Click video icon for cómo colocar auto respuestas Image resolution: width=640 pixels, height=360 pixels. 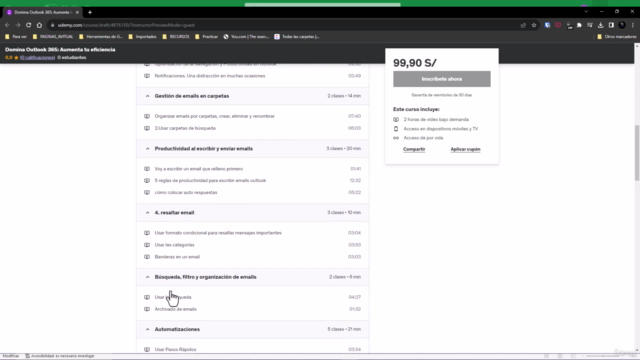[147, 193]
